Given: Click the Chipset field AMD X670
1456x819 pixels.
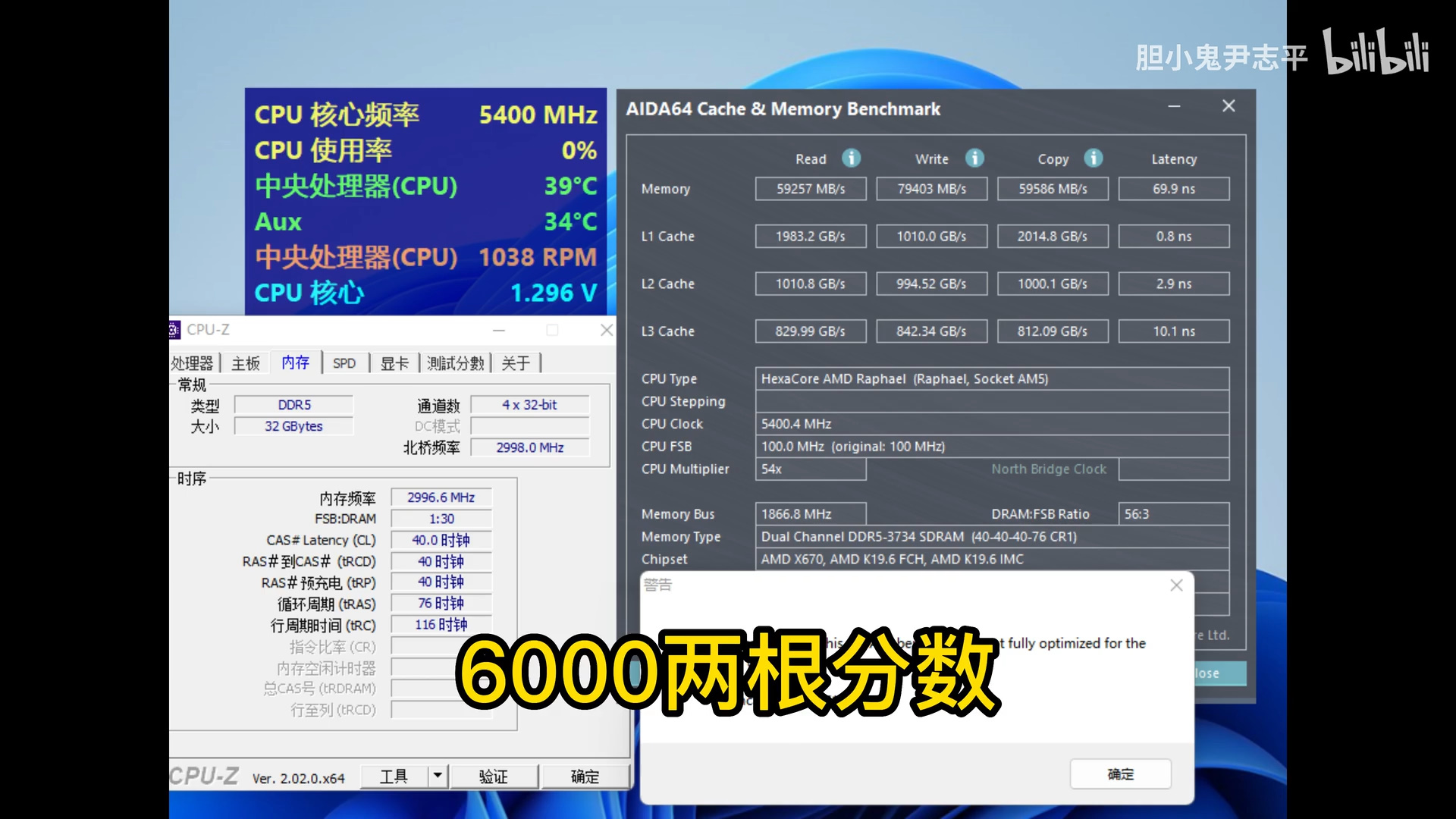Looking at the screenshot, I should [992, 559].
